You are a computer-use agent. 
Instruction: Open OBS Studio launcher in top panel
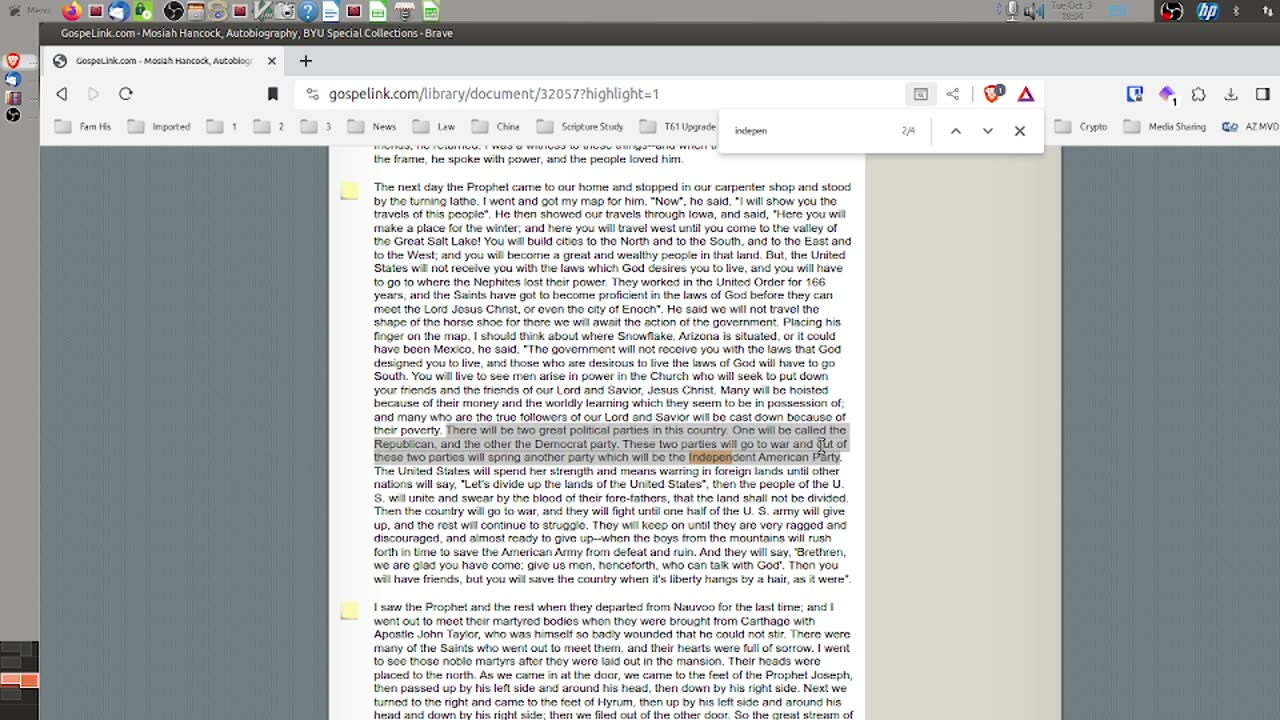point(173,12)
